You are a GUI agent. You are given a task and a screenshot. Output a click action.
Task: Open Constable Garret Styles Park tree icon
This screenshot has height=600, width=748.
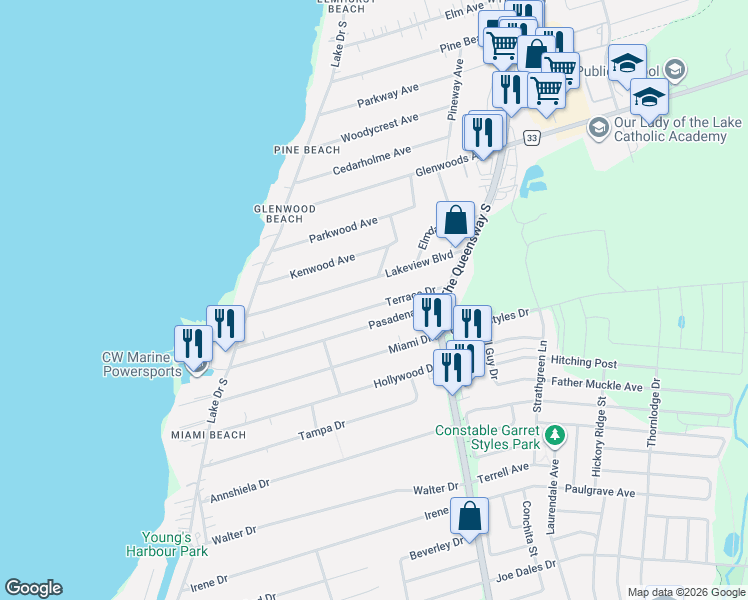(555, 435)
